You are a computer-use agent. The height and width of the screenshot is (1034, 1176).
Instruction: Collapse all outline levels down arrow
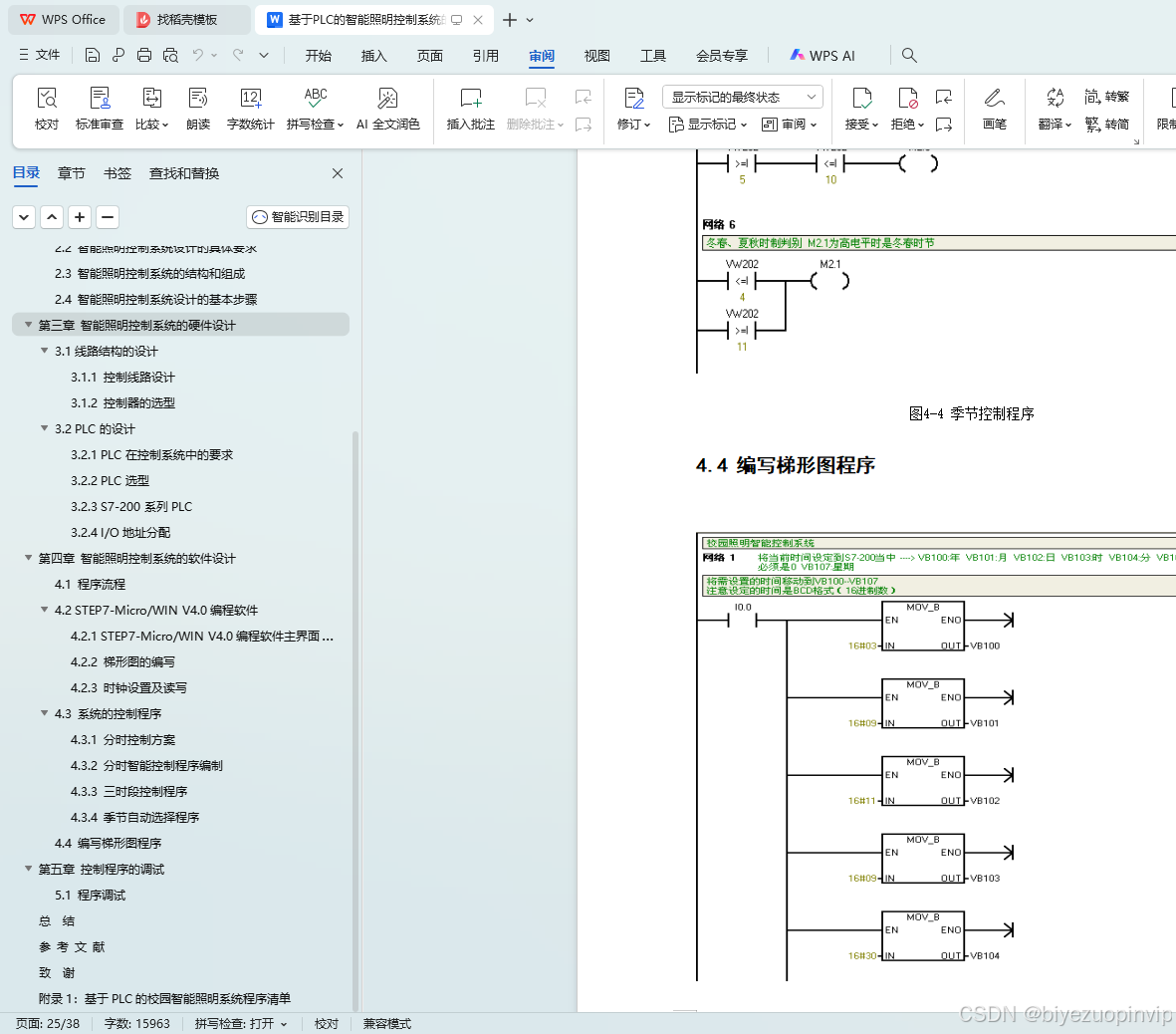click(x=24, y=217)
